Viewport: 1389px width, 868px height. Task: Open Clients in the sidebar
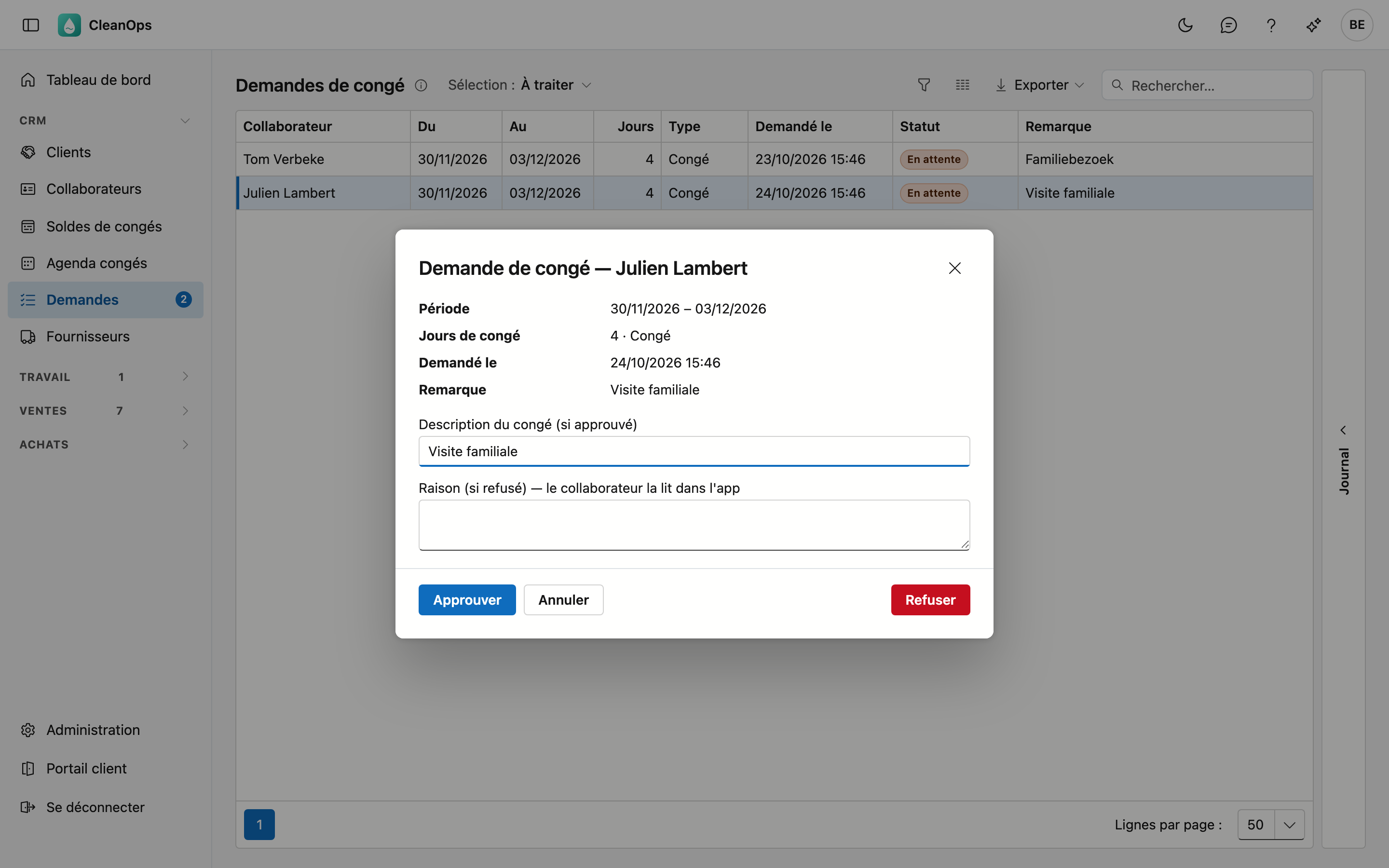click(106, 152)
